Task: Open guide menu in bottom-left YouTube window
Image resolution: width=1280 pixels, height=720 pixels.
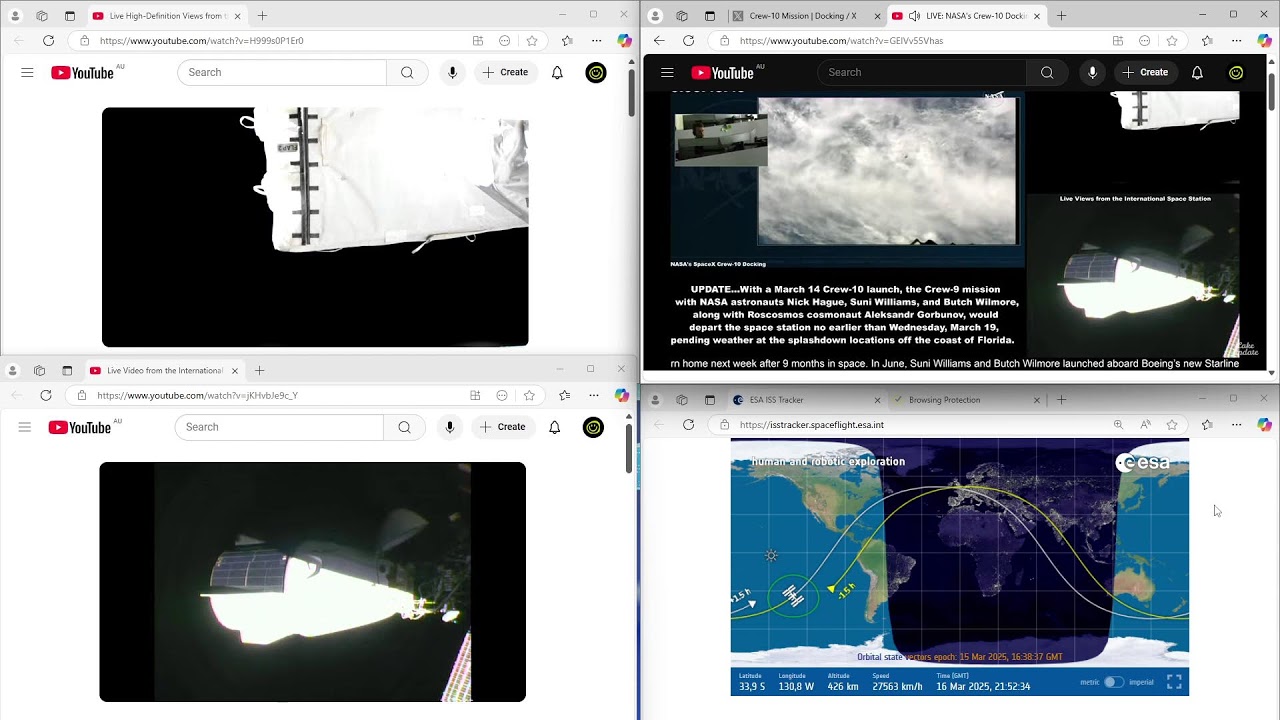Action: coord(25,427)
